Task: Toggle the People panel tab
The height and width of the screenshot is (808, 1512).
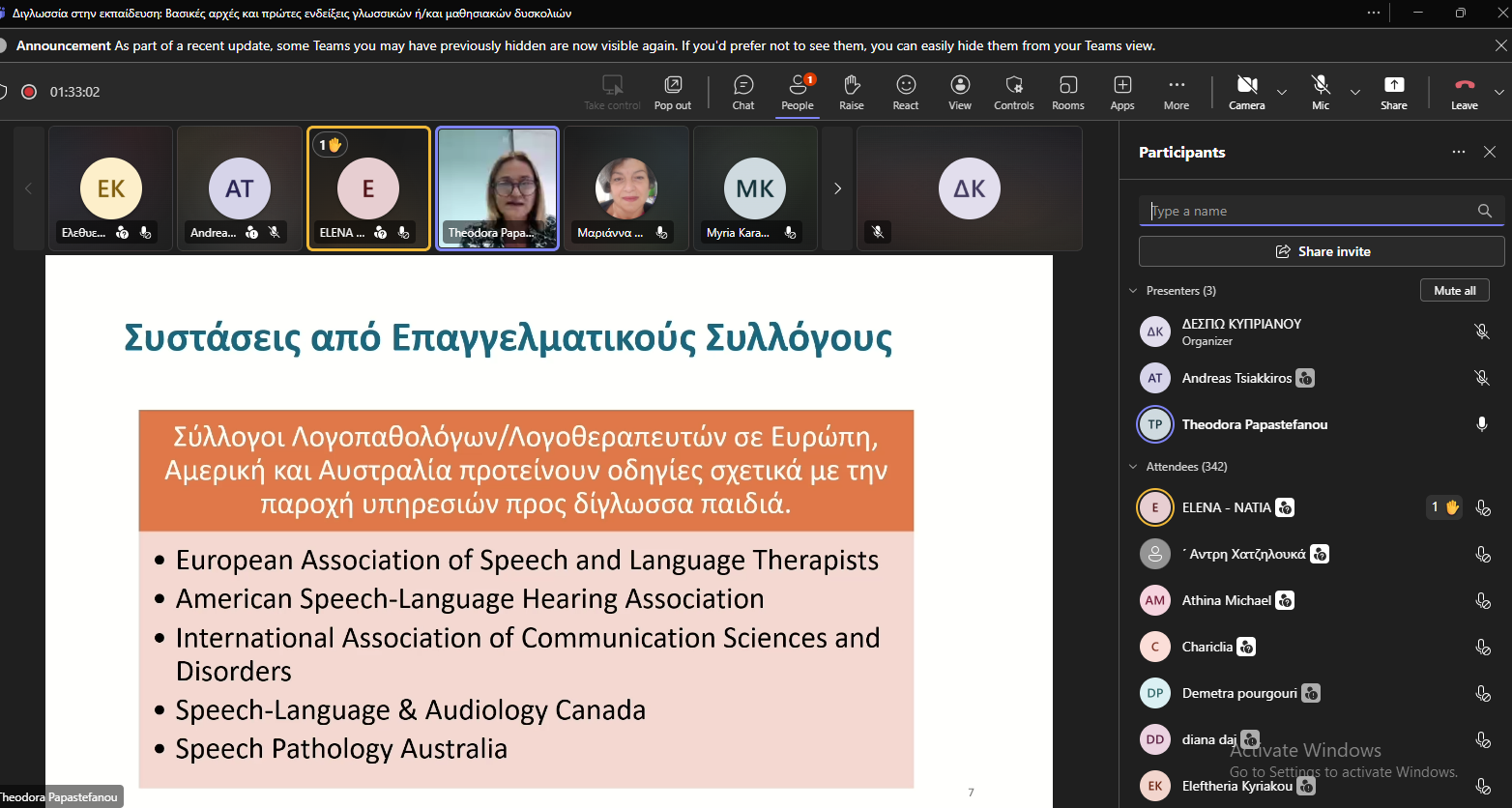Action: click(x=797, y=92)
